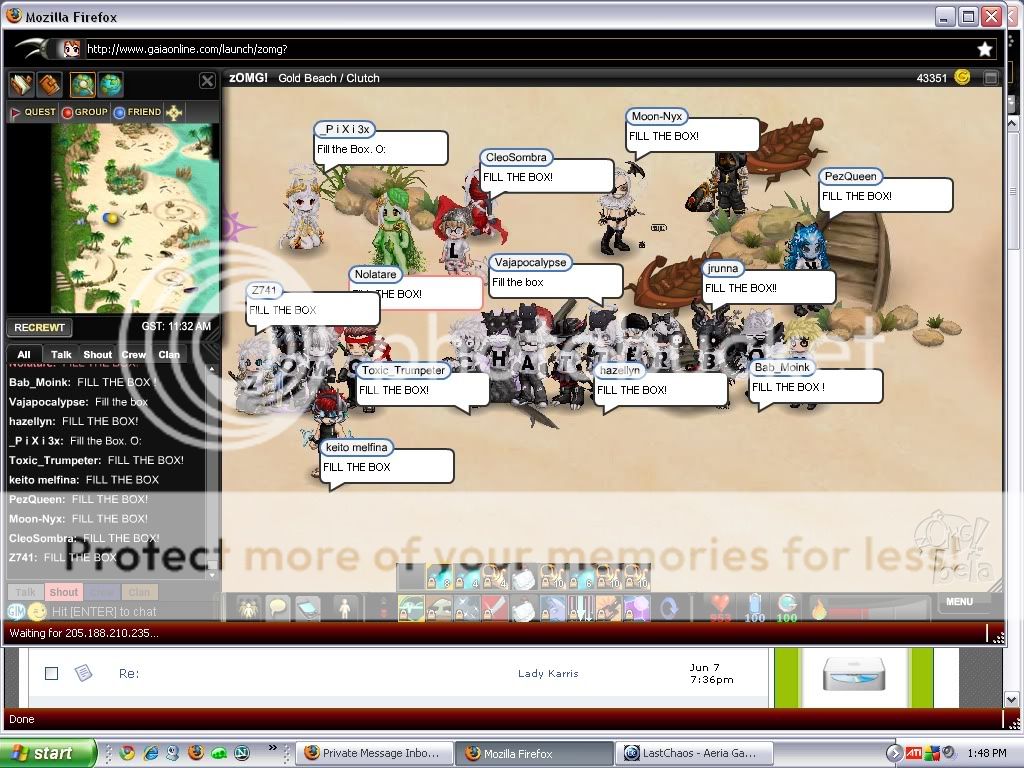Click the red heart health icon
Screen dimensions: 1024x768
[x=720, y=604]
